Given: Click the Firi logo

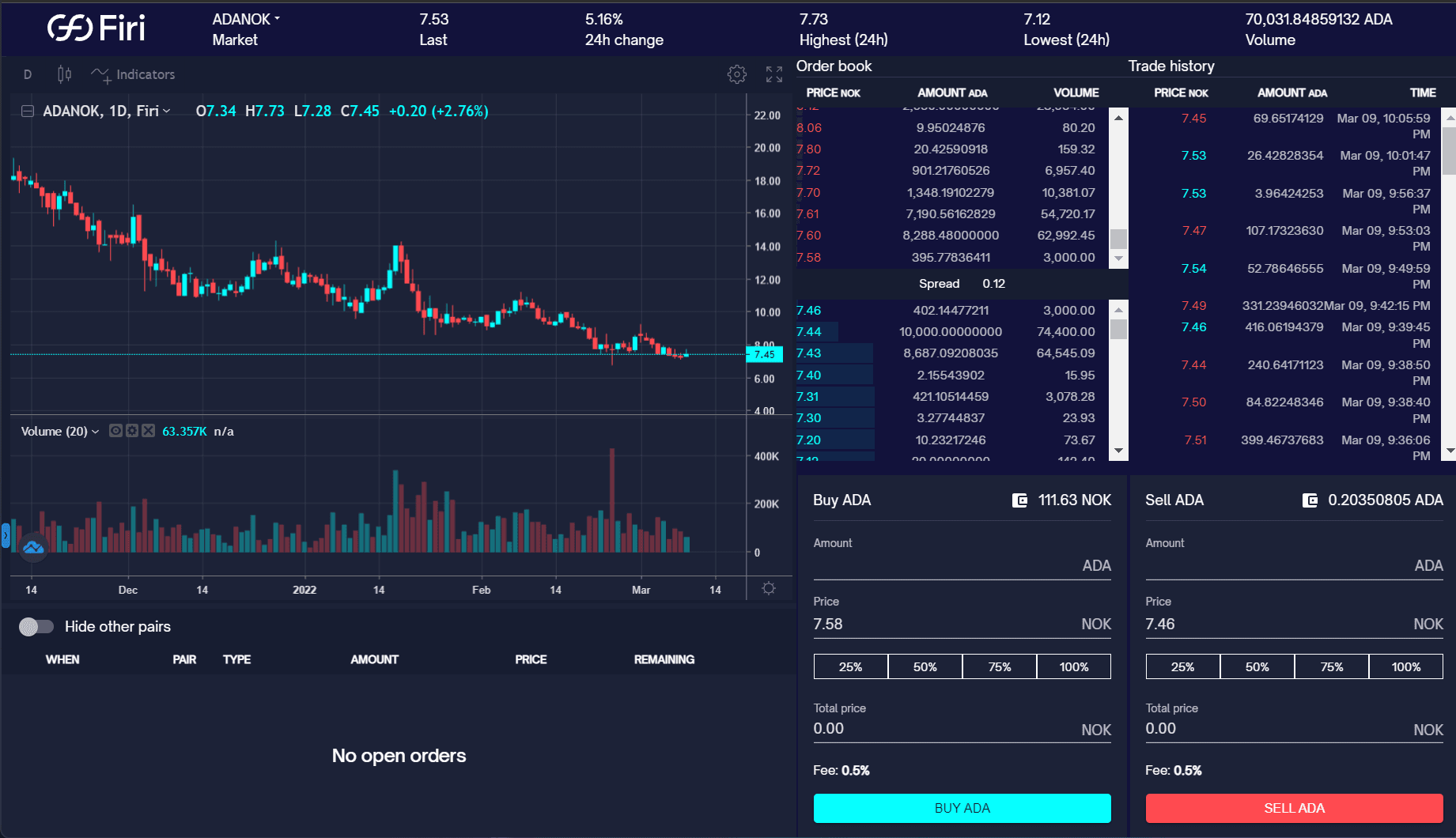Looking at the screenshot, I should [x=96, y=28].
